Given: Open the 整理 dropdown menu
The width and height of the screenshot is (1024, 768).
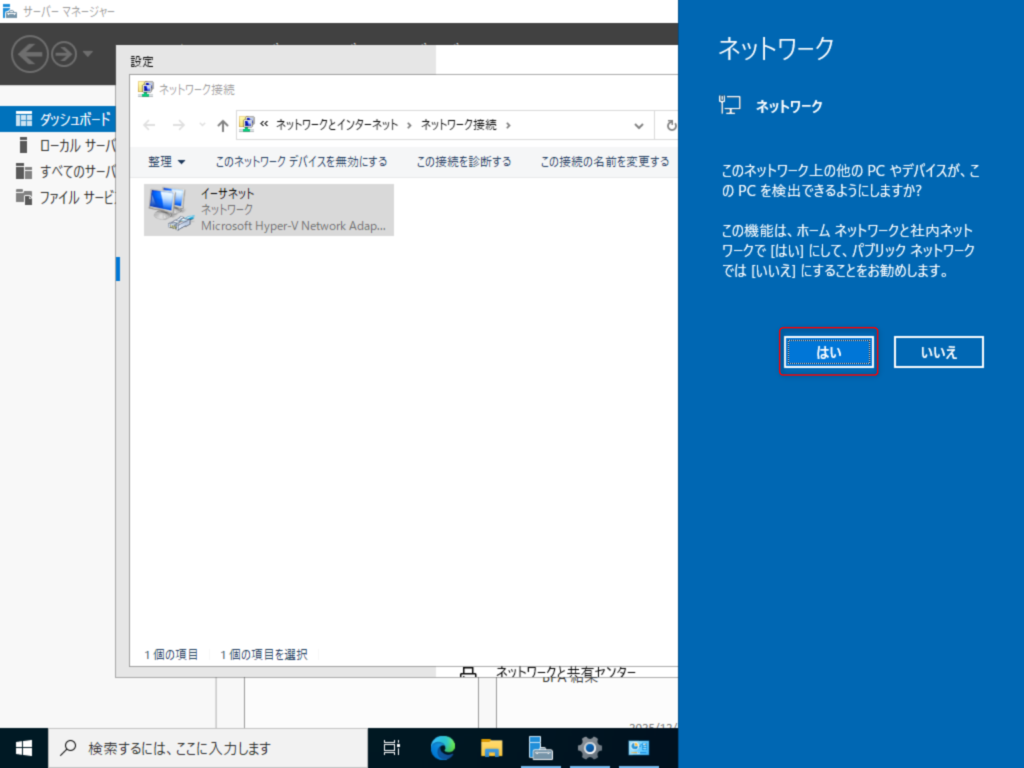Looking at the screenshot, I should coord(166,161).
